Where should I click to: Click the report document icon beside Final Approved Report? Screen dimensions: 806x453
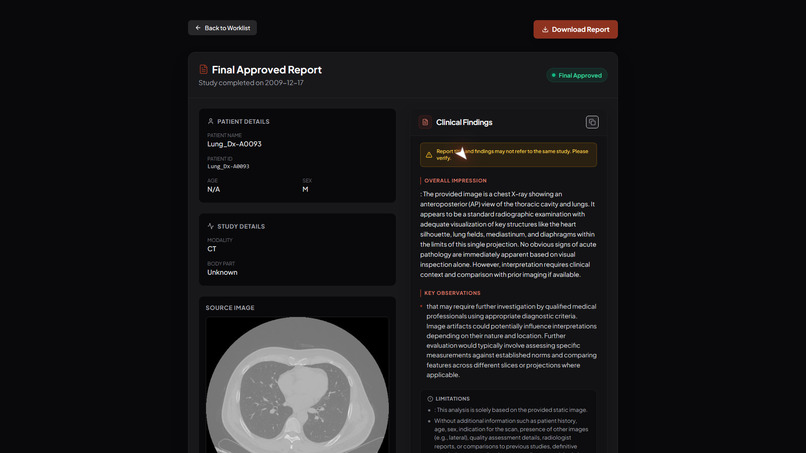[204, 69]
